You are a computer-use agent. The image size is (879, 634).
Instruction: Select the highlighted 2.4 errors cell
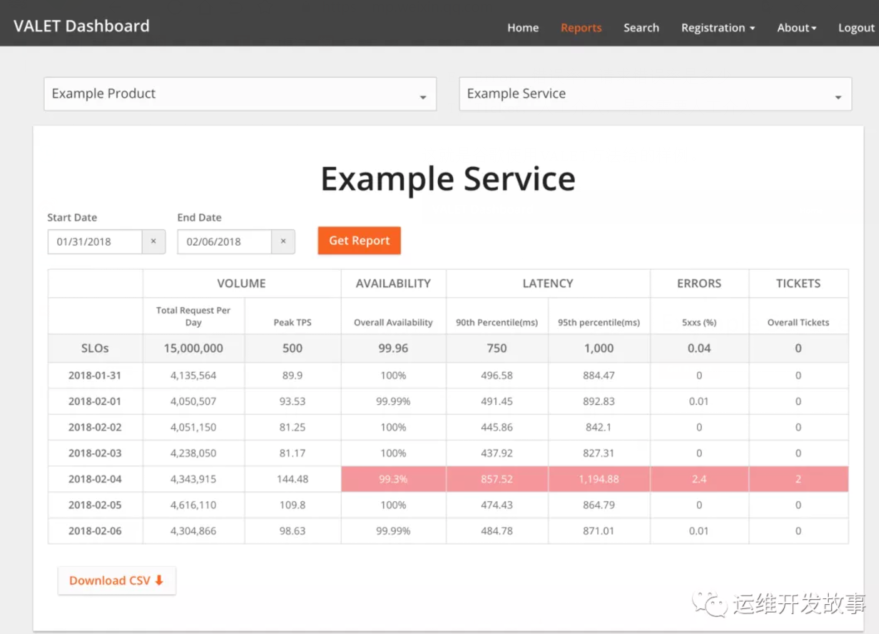pyautogui.click(x=698, y=479)
